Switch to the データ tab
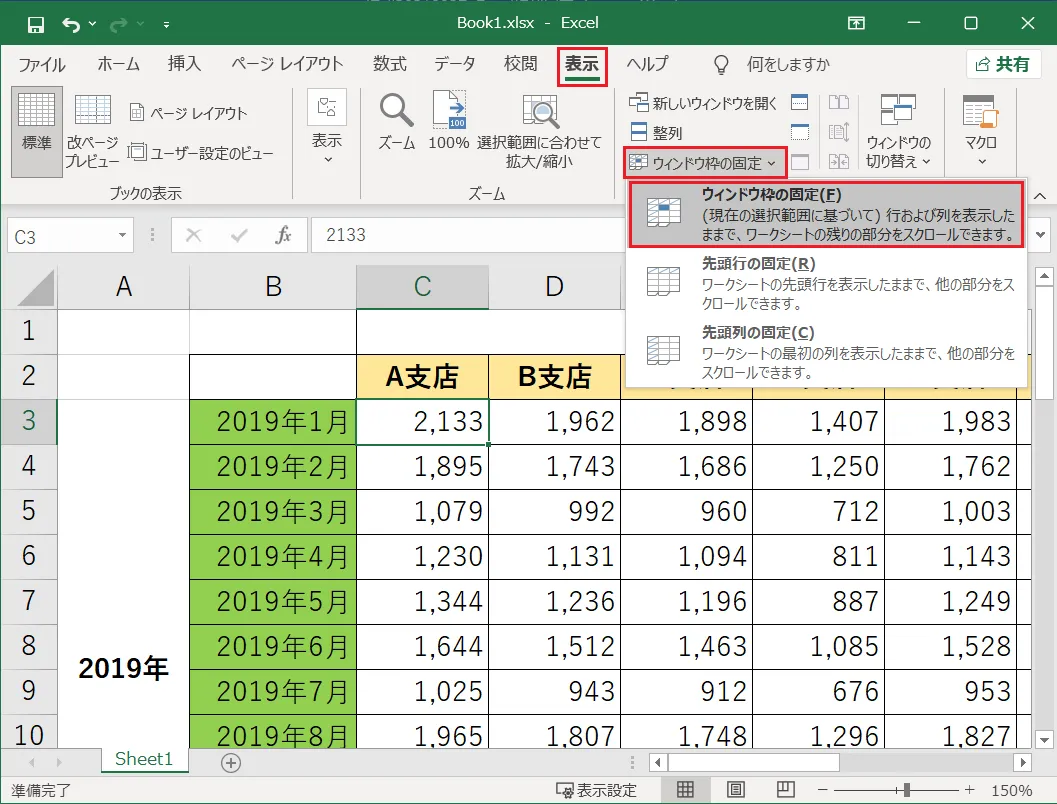This screenshot has width=1057, height=804. (455, 64)
